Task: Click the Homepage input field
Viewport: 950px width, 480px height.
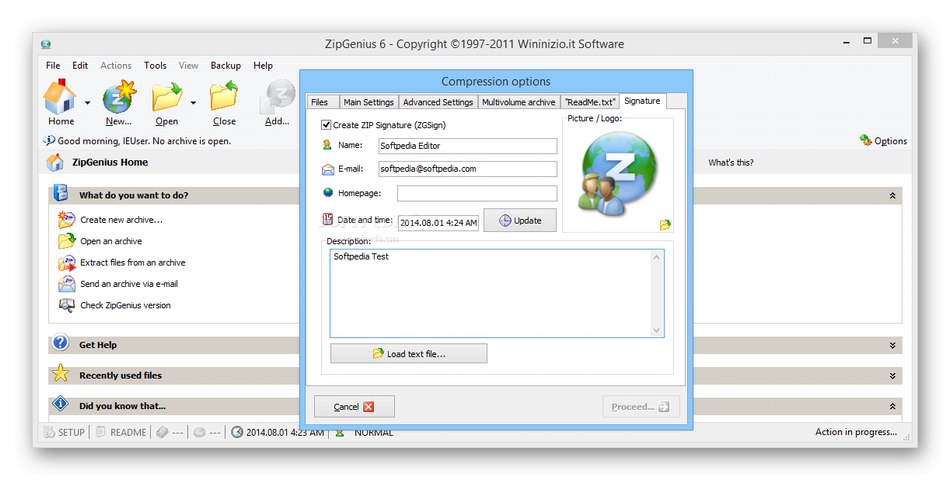Action: (477, 193)
